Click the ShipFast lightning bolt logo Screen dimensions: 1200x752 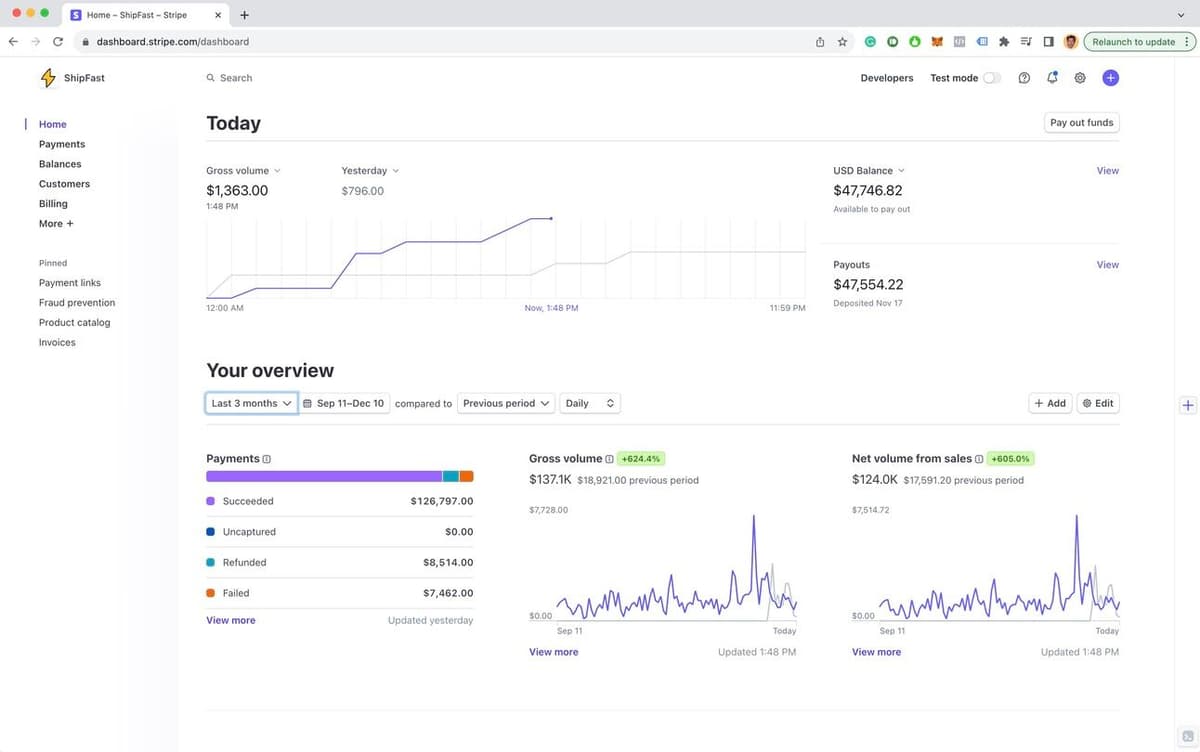48,78
